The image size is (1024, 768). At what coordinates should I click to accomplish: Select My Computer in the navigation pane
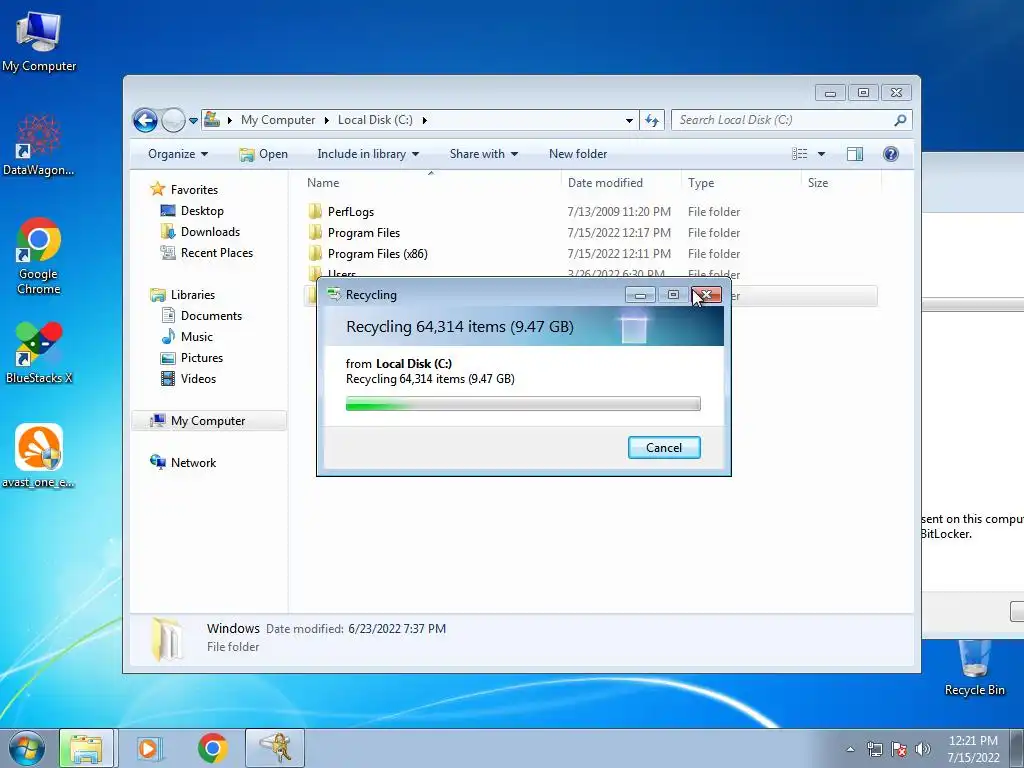(x=208, y=421)
